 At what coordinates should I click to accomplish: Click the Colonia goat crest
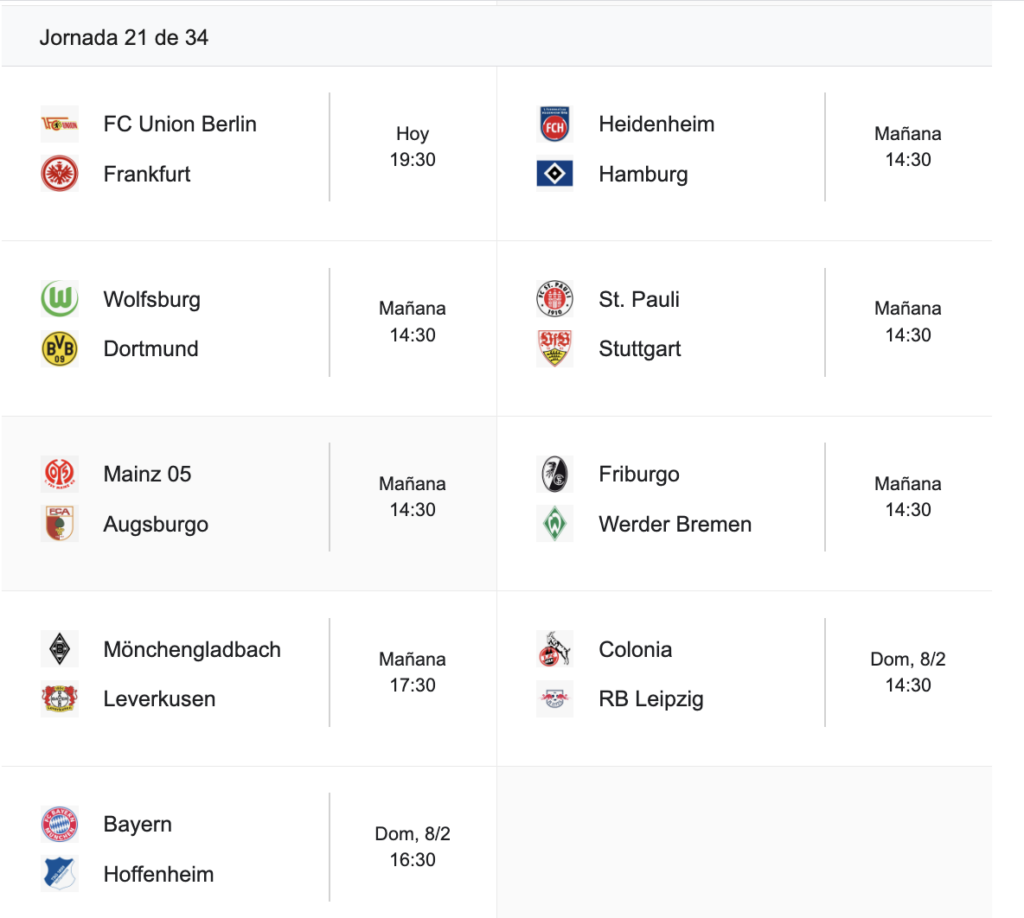pos(555,649)
